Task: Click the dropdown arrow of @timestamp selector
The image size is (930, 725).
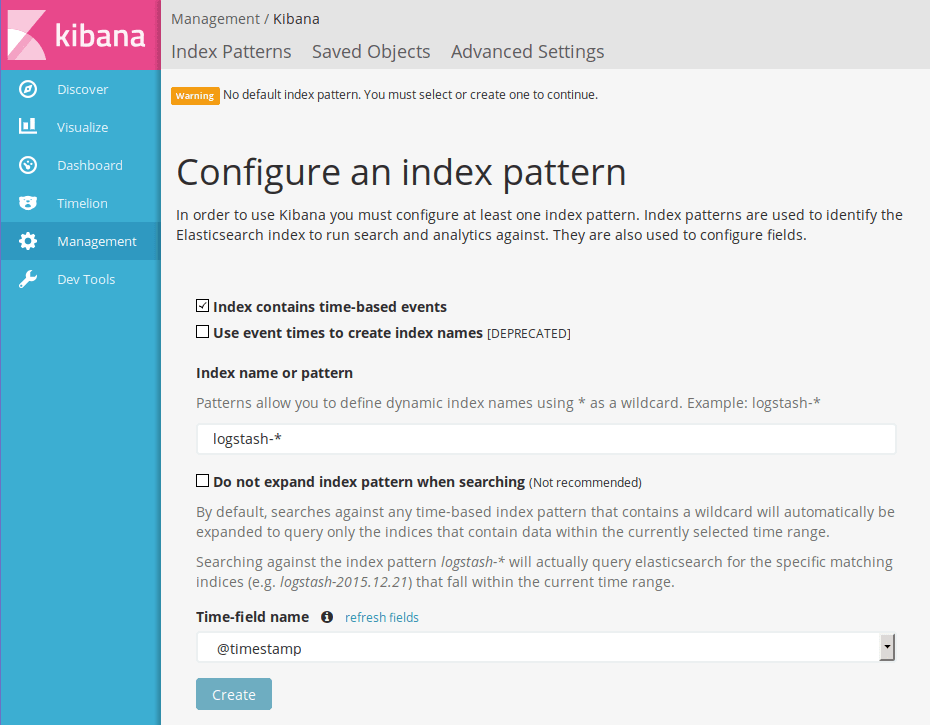Action: pos(887,647)
